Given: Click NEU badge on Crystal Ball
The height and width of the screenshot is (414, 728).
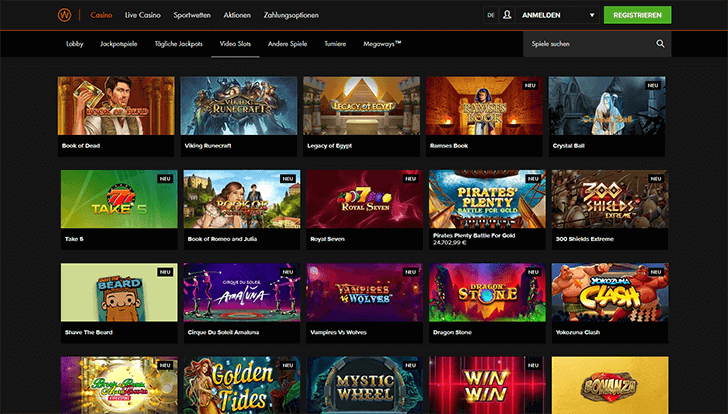Looking at the screenshot, I should coord(653,85).
